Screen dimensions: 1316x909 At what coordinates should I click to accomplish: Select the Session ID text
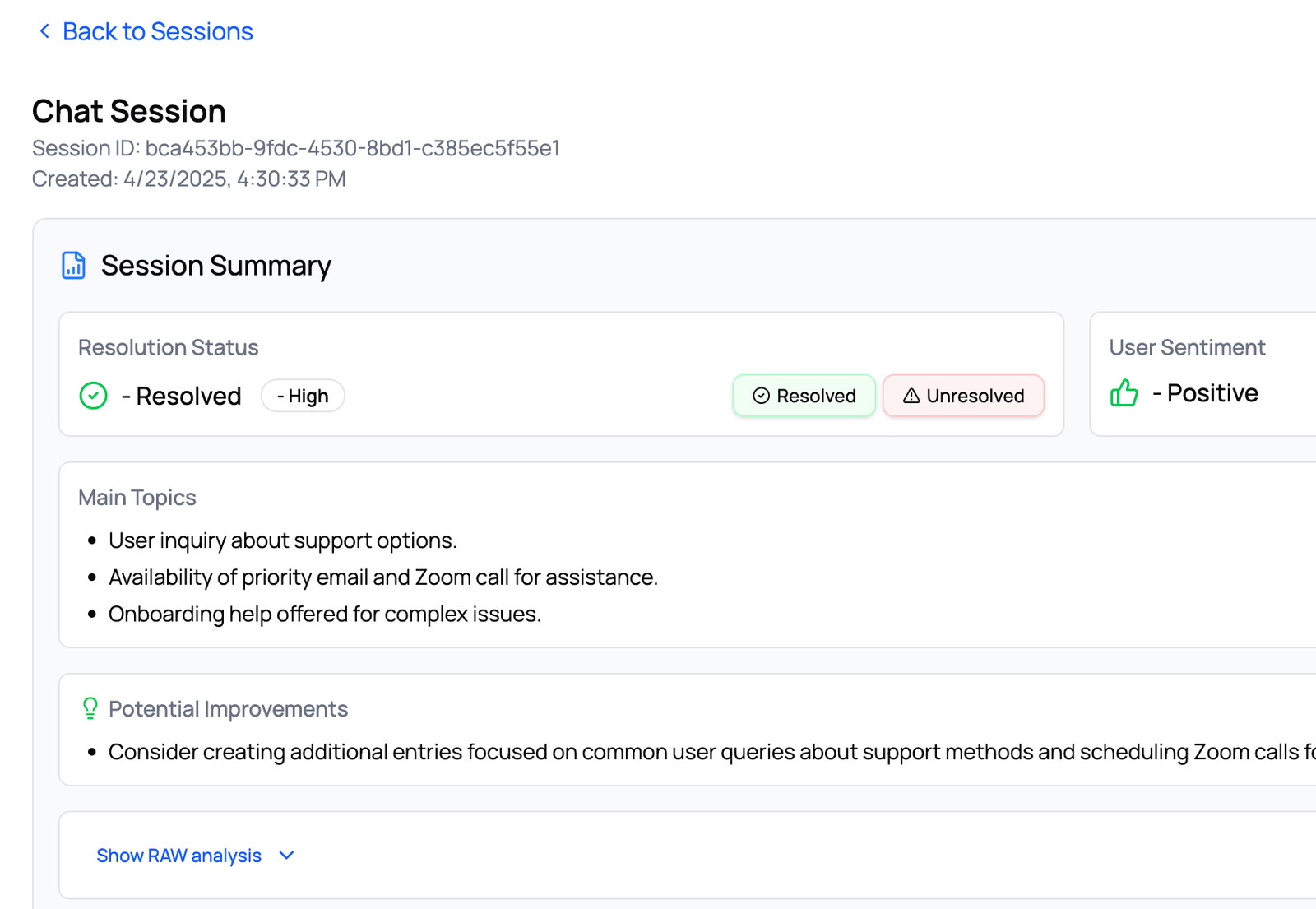pyautogui.click(x=295, y=148)
